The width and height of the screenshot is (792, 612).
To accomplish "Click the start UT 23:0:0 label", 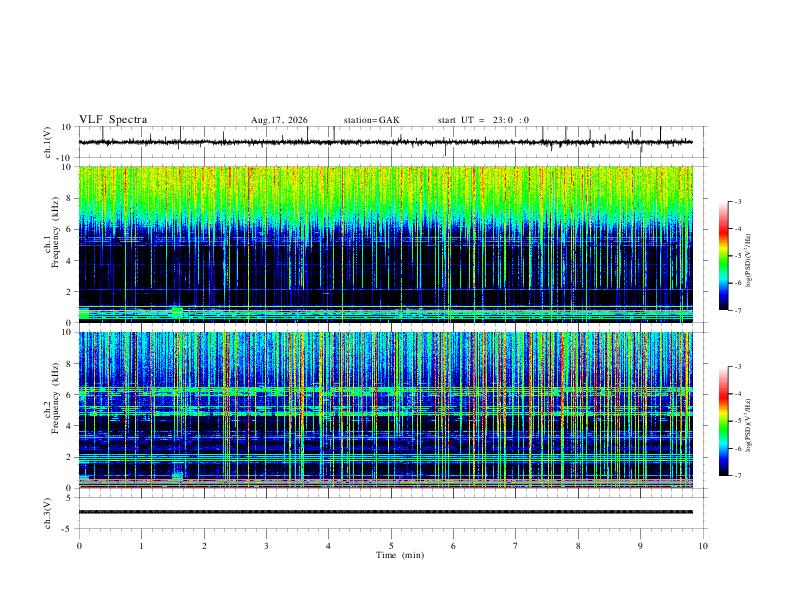I will [x=483, y=120].
